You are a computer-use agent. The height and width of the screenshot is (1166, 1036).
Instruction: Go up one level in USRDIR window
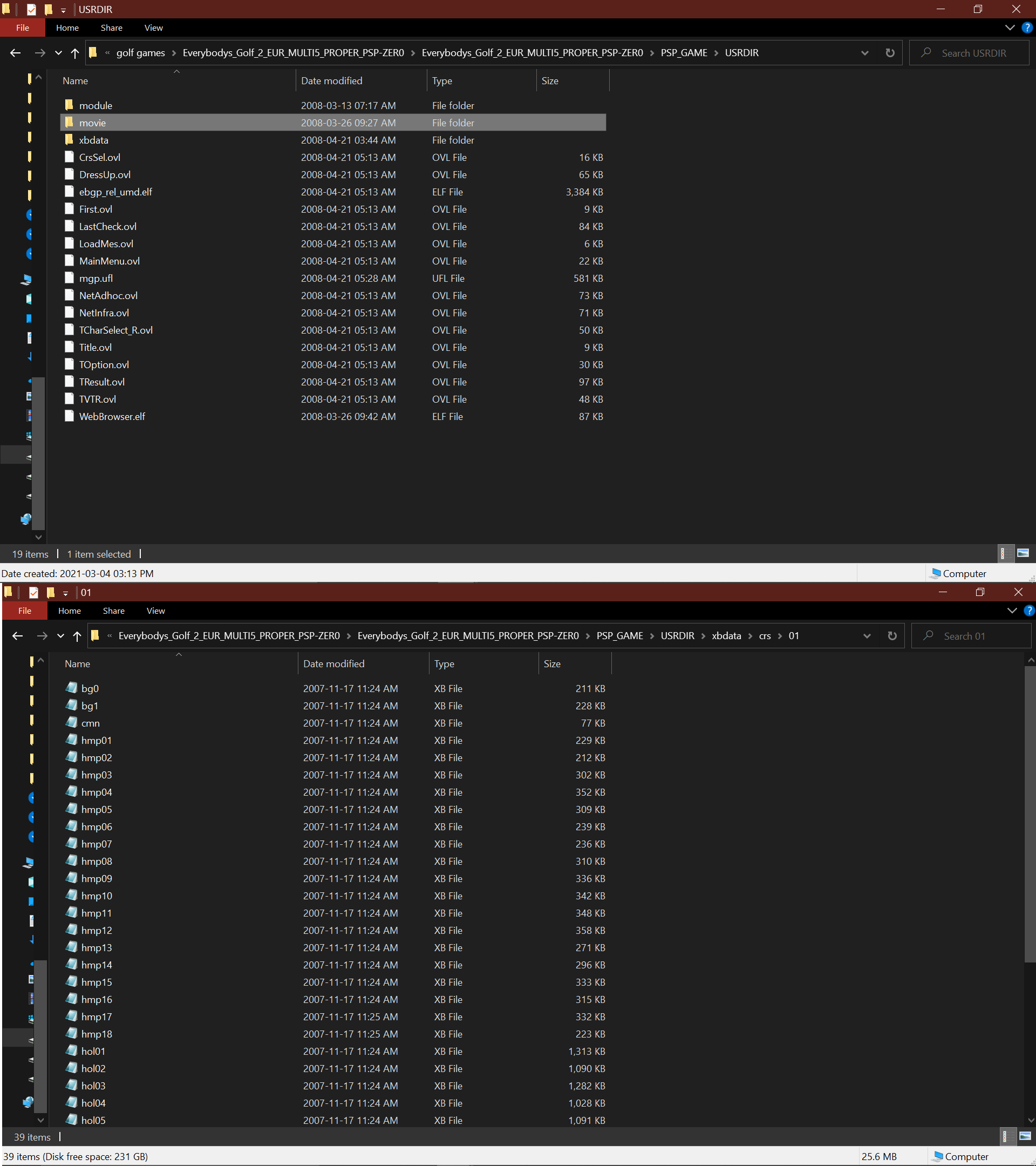(x=74, y=53)
